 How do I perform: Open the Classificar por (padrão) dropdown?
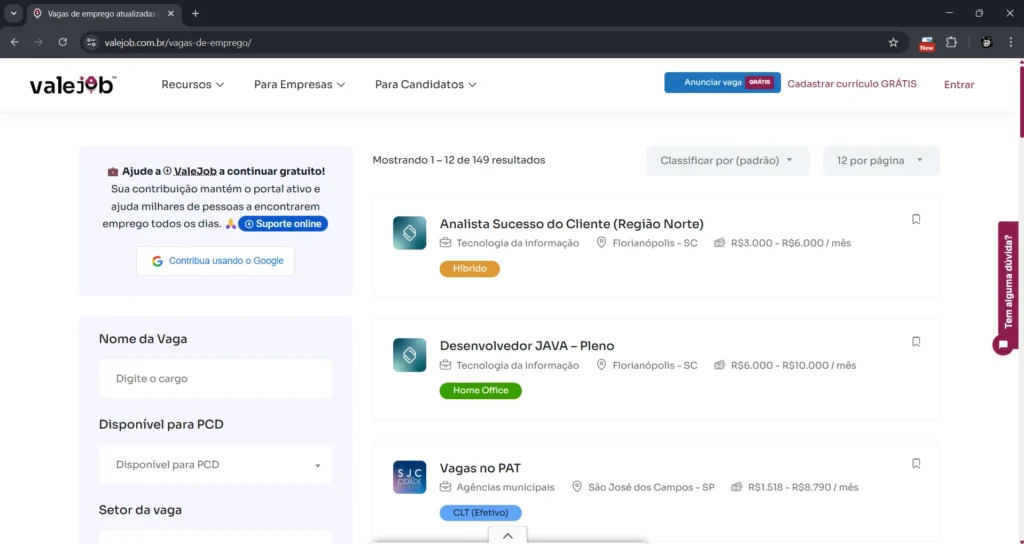[727, 161]
